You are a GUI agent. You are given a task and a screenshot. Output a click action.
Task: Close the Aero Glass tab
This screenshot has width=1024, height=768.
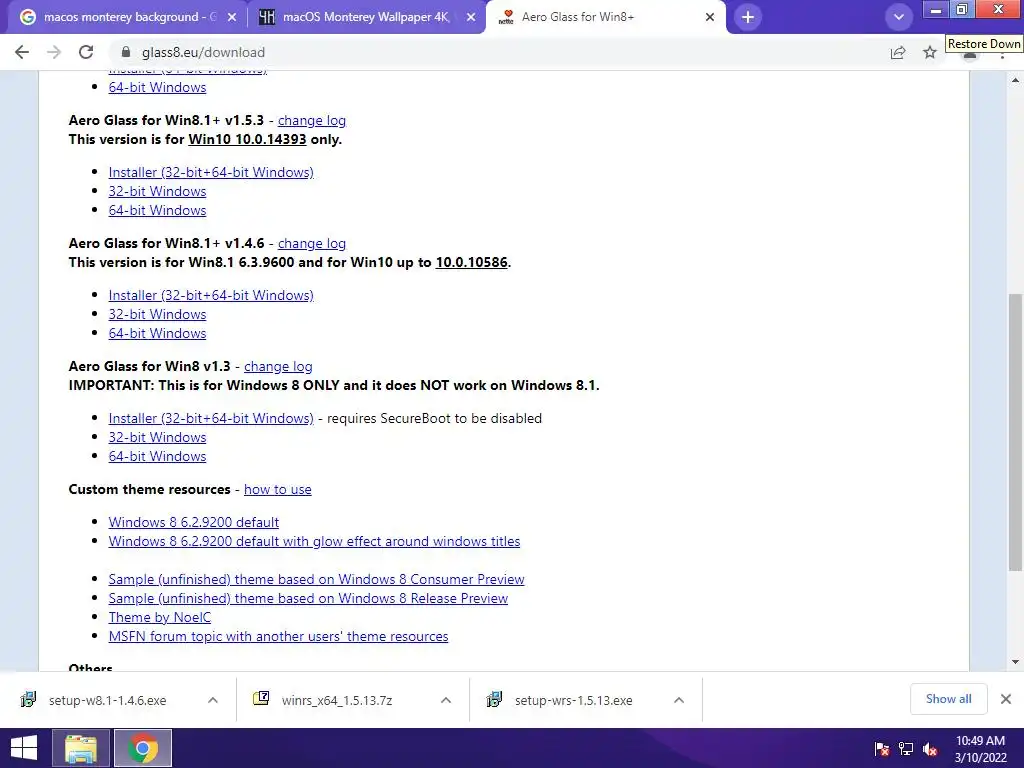click(x=710, y=17)
